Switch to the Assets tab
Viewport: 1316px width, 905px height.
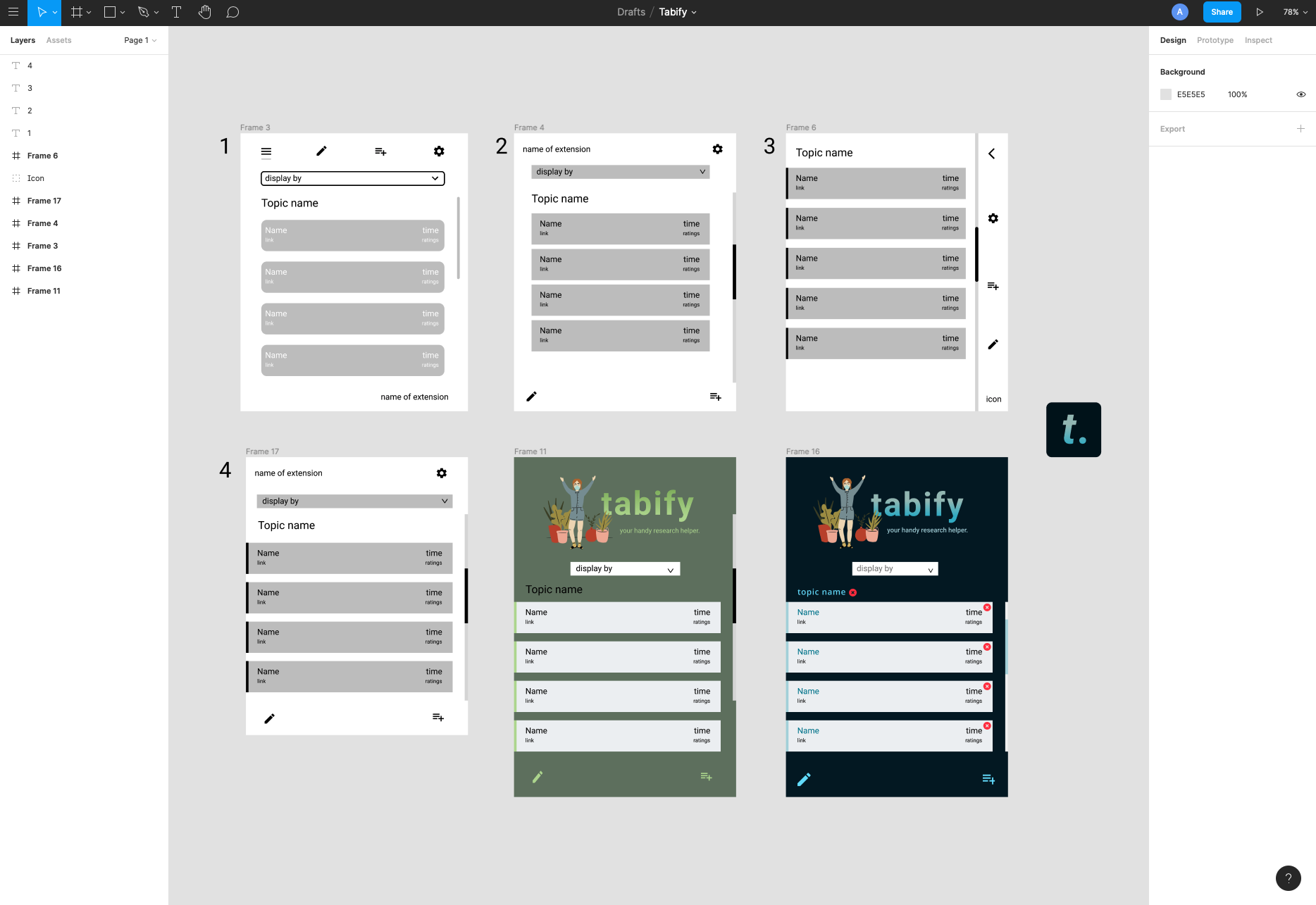[58, 40]
